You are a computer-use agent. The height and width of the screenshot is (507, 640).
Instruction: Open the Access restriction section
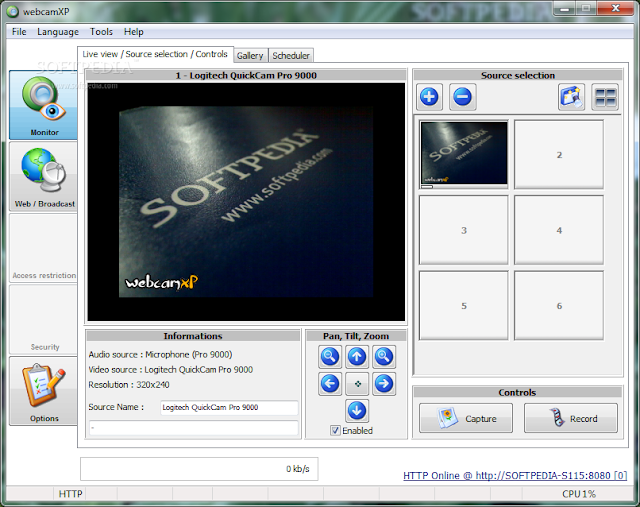click(43, 248)
